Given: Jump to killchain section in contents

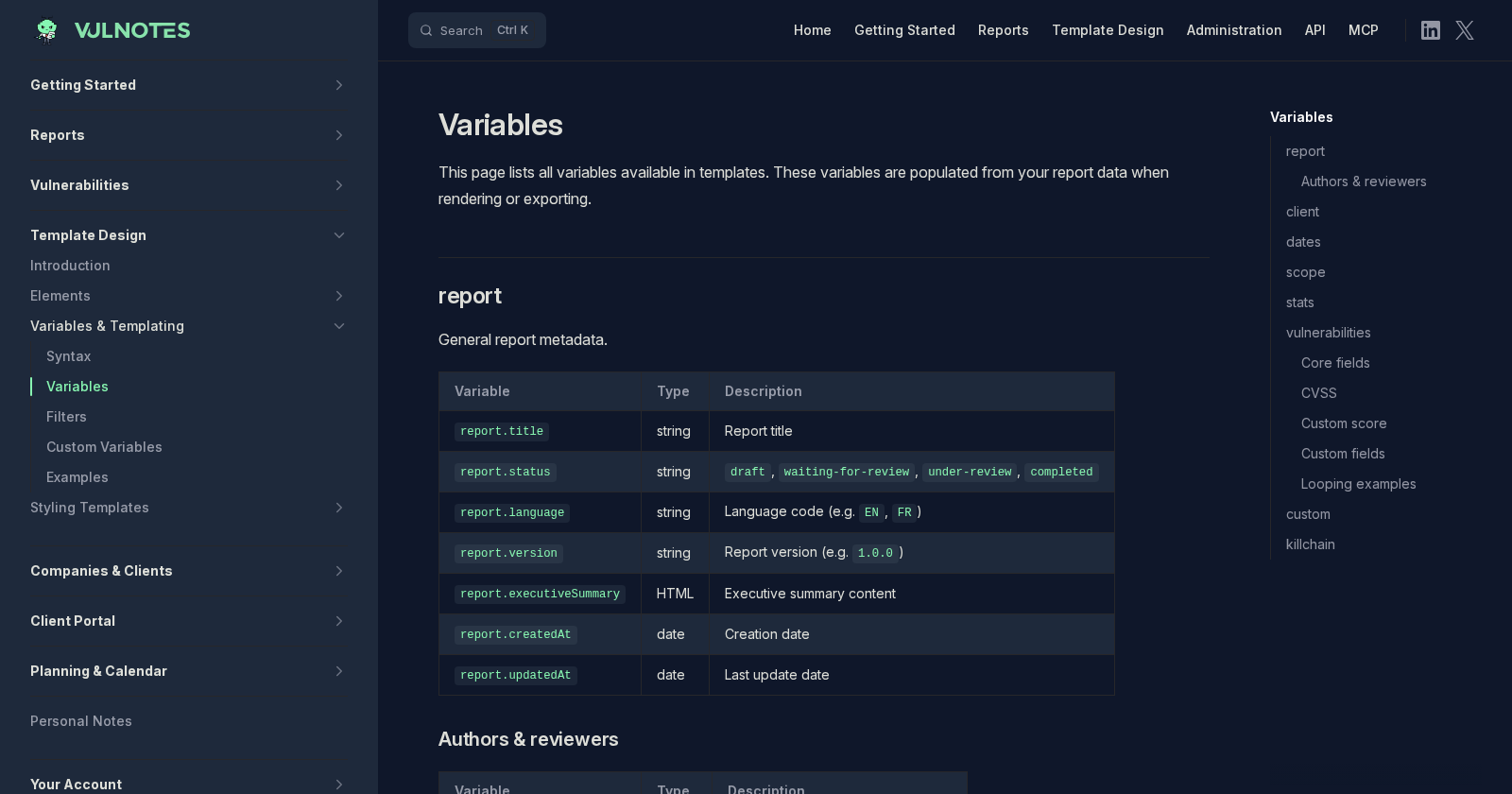Looking at the screenshot, I should coord(1311,544).
